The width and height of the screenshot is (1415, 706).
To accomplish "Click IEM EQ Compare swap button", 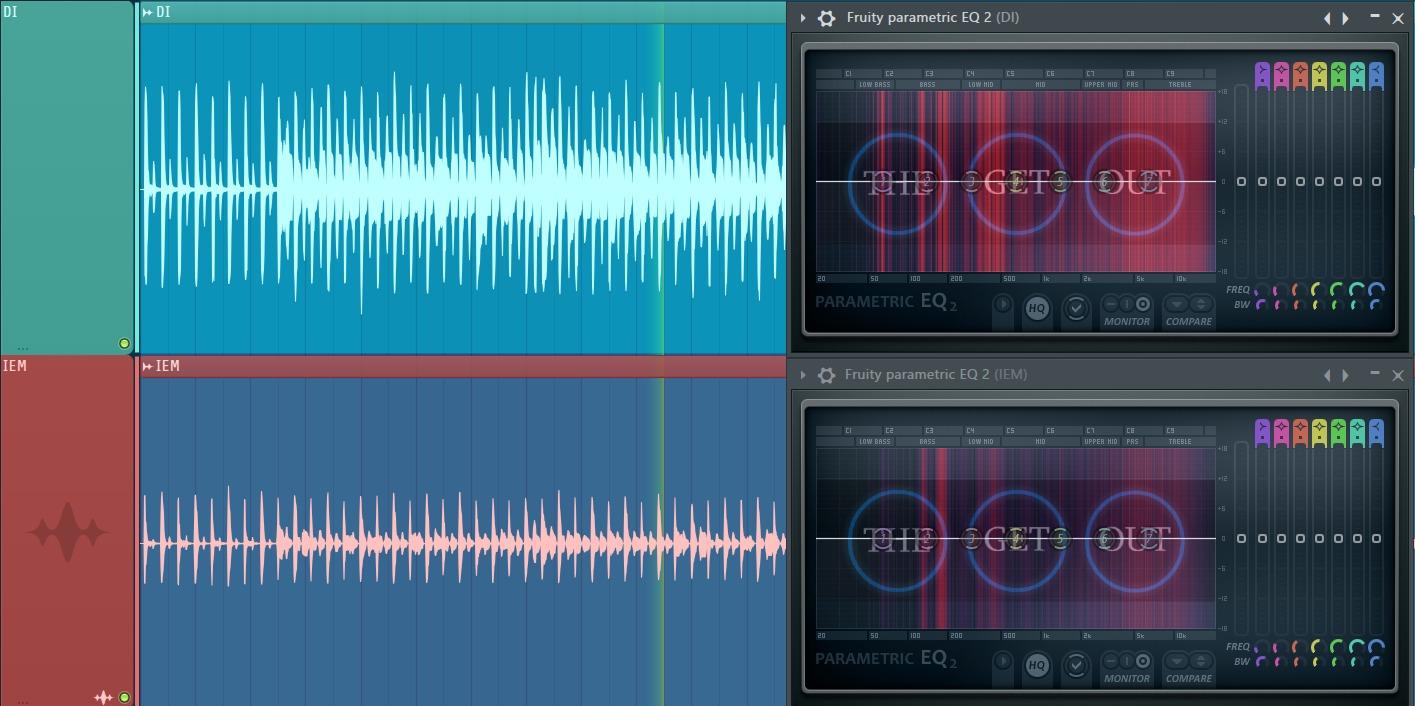I will click(x=1200, y=660).
